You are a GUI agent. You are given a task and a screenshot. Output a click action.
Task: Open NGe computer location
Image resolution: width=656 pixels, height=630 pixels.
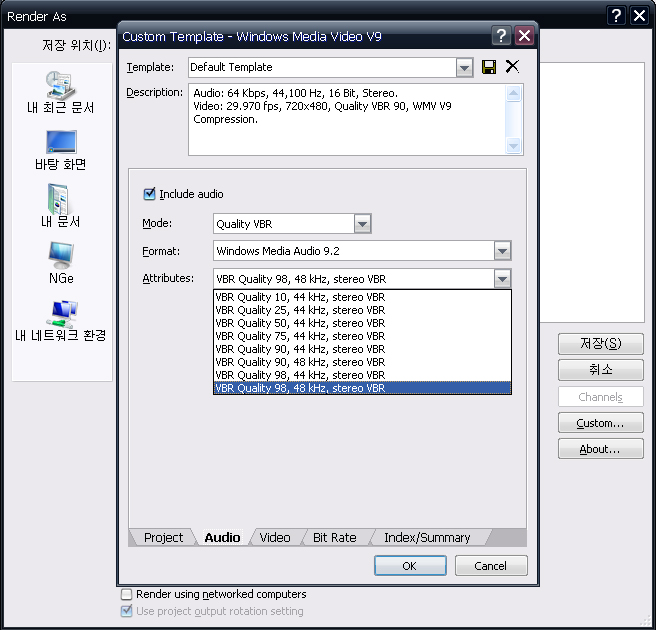61,263
